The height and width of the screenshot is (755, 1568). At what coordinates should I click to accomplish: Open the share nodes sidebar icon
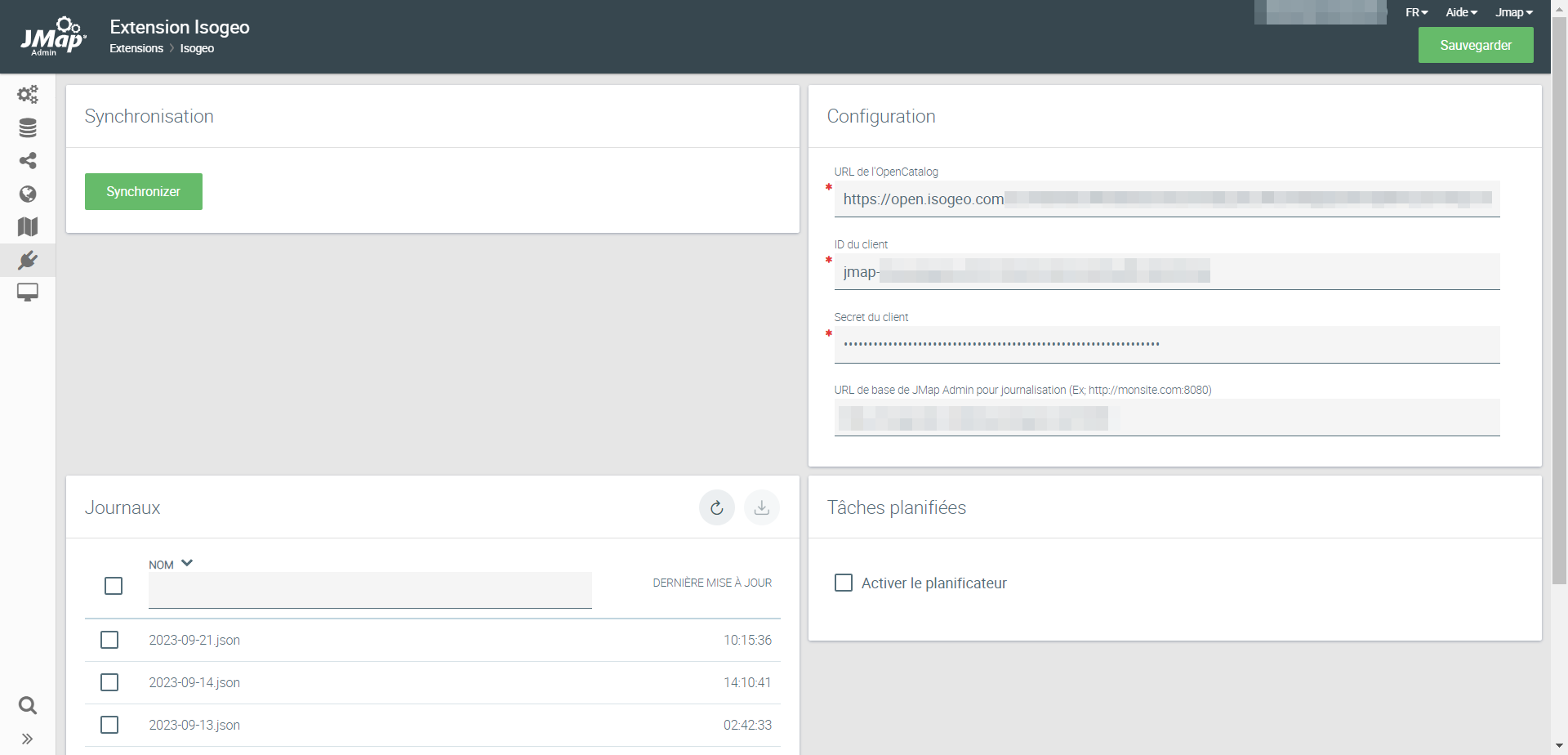point(28,161)
